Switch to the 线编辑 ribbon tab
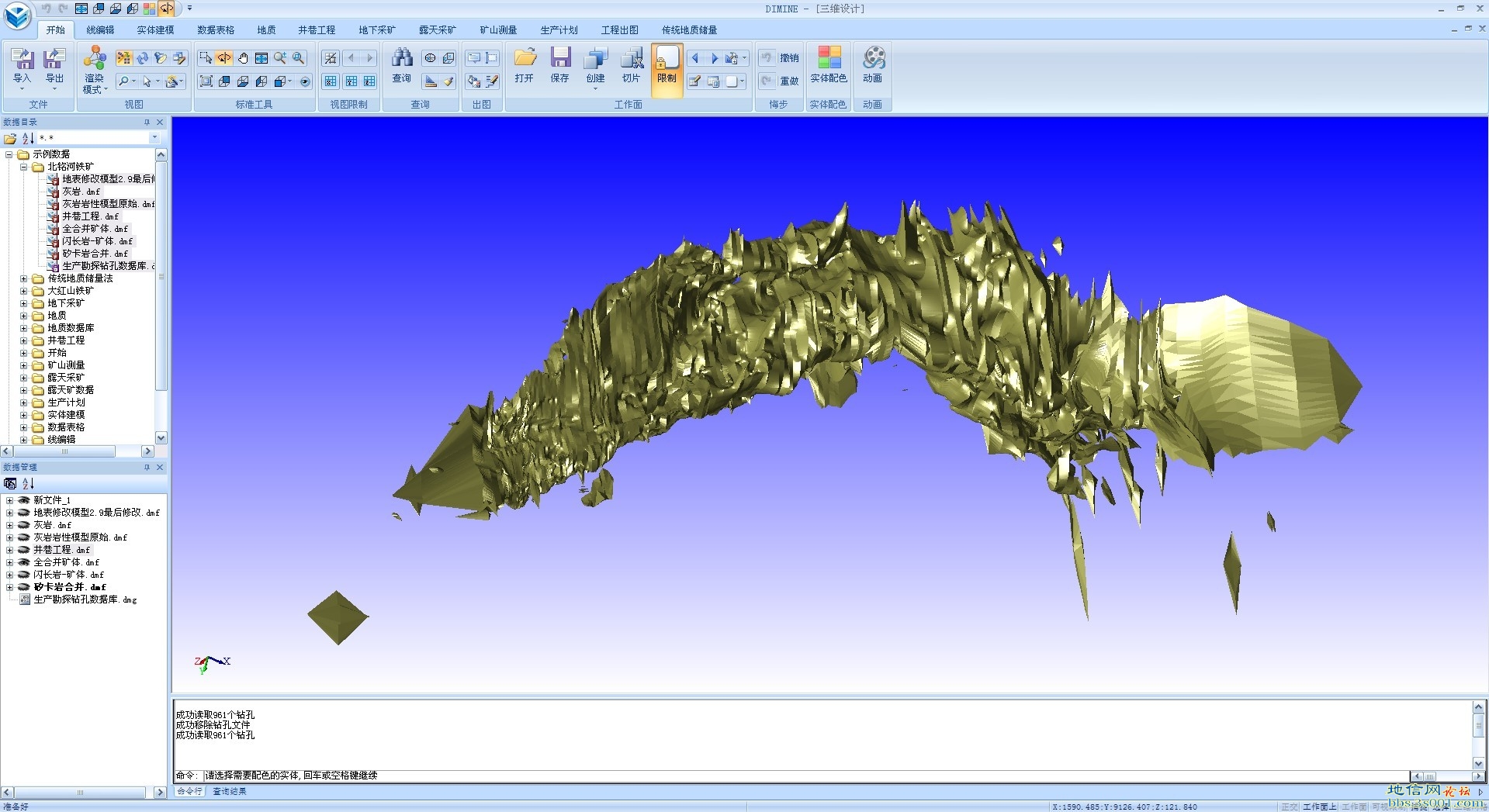Screen dimensions: 1489x812 100,30
